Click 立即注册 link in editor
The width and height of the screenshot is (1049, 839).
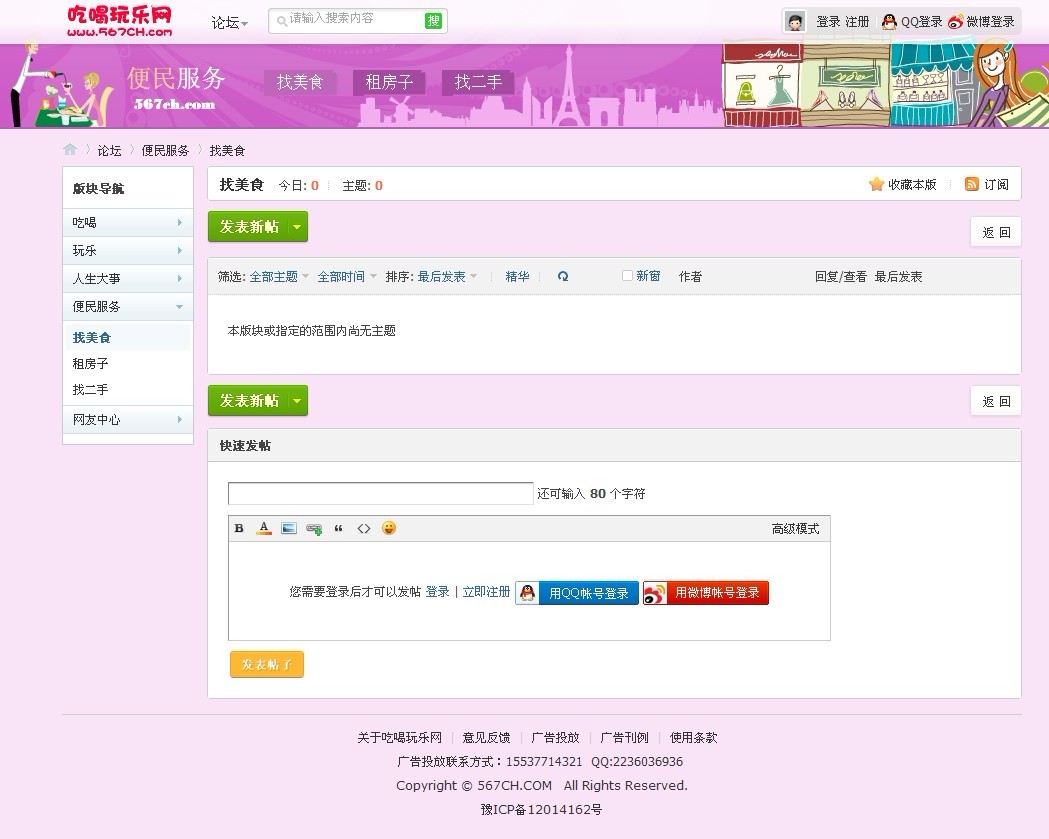[x=486, y=591]
